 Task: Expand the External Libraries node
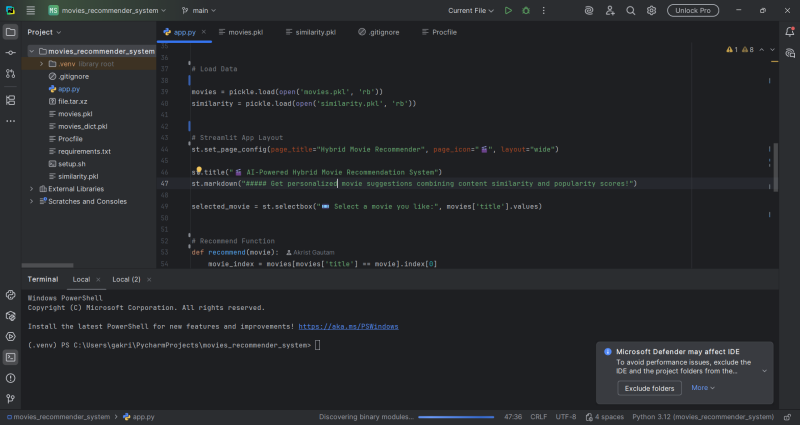coord(31,188)
